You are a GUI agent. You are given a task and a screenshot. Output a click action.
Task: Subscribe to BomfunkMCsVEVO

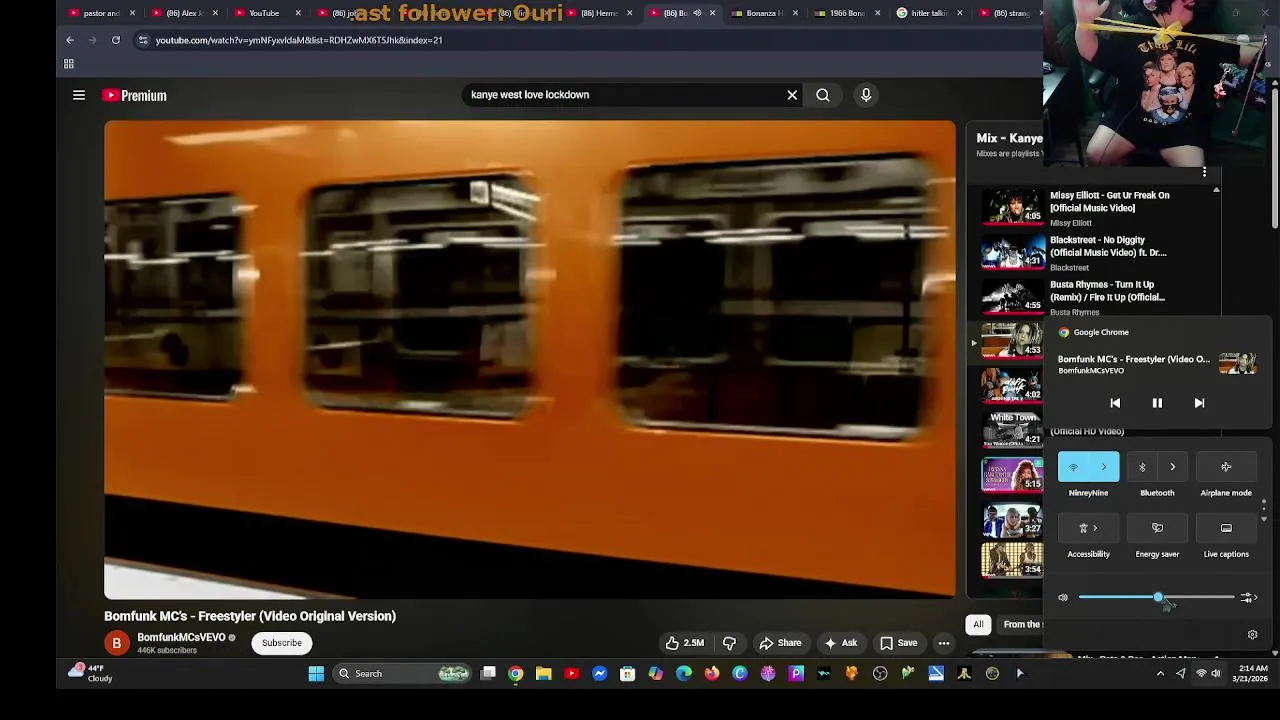point(282,643)
